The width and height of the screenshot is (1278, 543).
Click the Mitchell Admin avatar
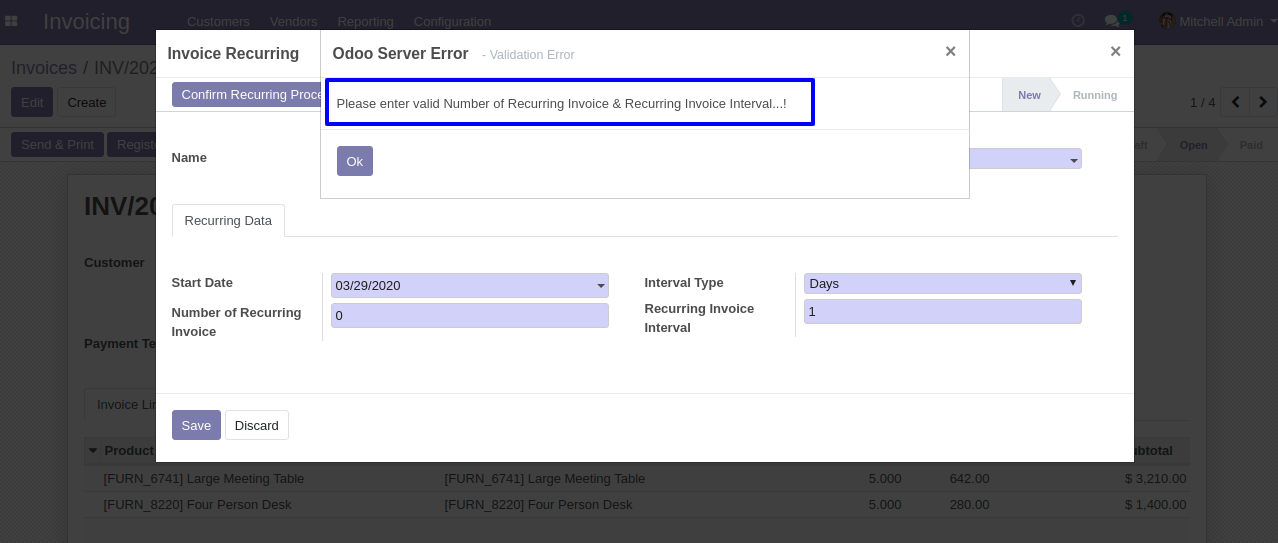[1167, 21]
